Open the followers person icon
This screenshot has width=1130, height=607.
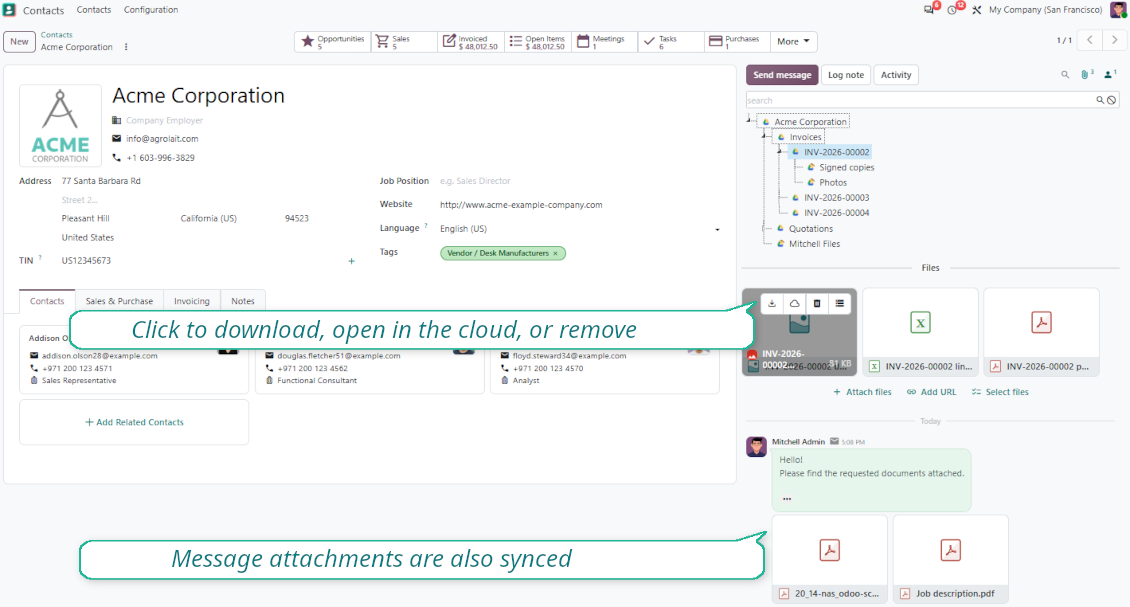point(1110,74)
